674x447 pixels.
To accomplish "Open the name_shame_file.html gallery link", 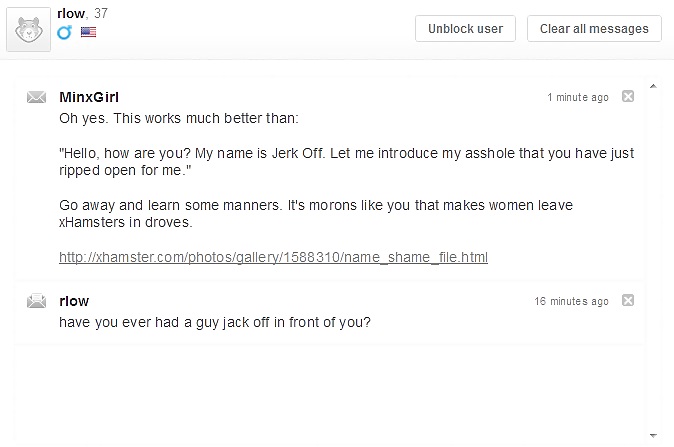I will pyautogui.click(x=273, y=257).
